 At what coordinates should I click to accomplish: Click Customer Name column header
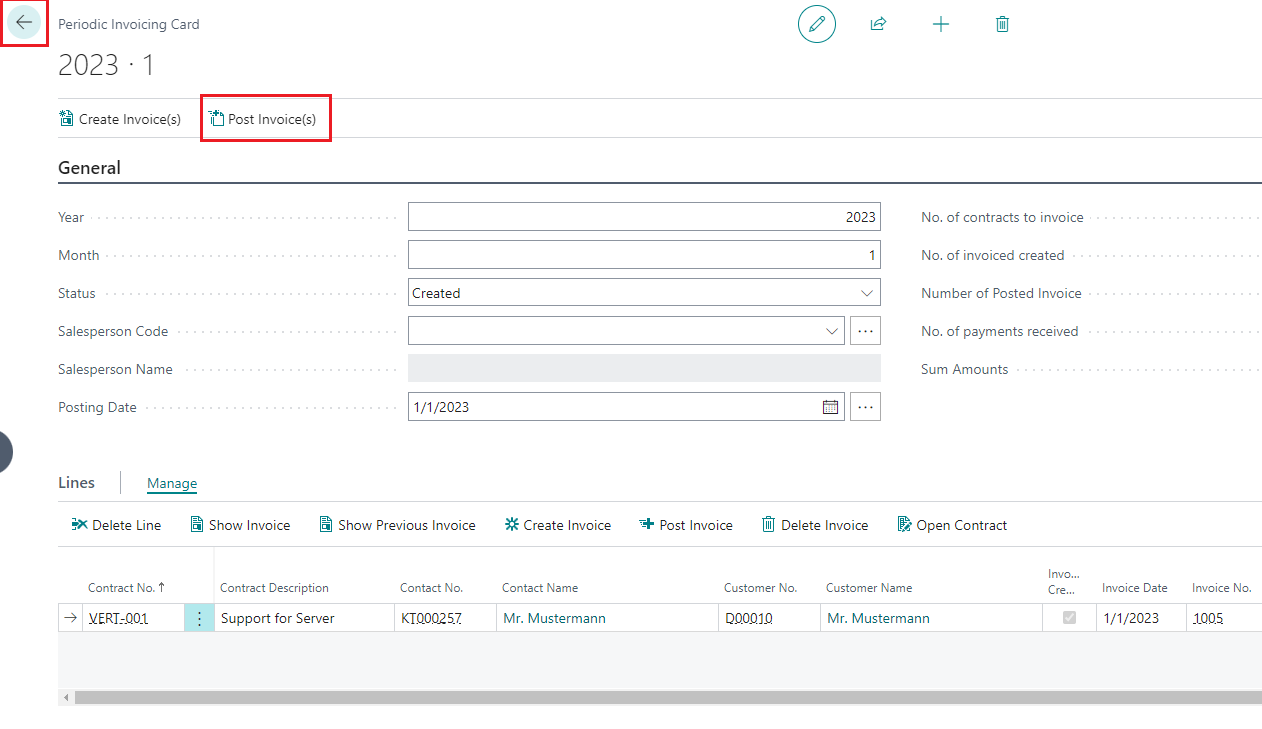pyautogui.click(x=869, y=588)
